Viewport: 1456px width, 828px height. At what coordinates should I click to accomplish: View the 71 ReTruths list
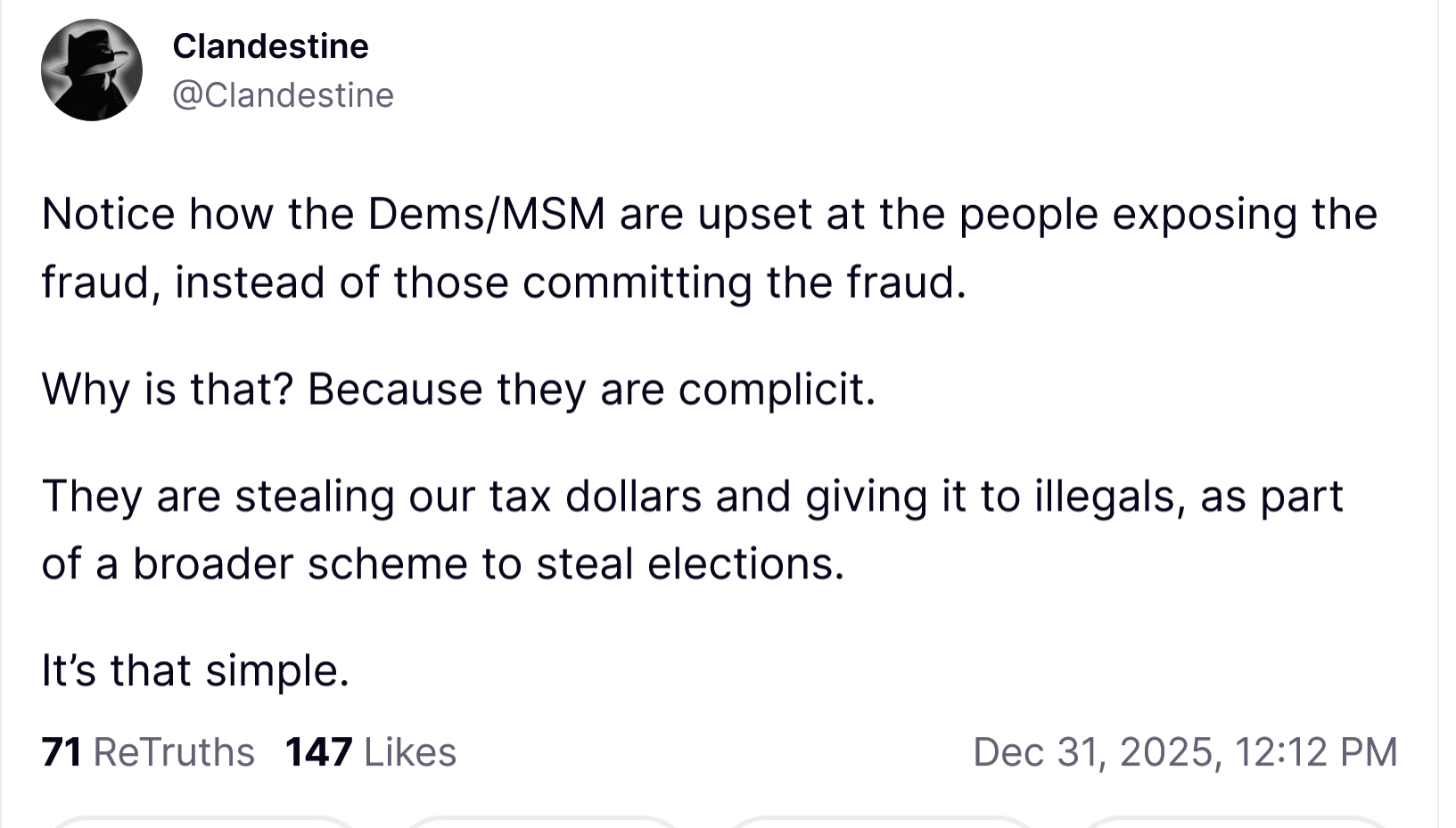pos(148,752)
